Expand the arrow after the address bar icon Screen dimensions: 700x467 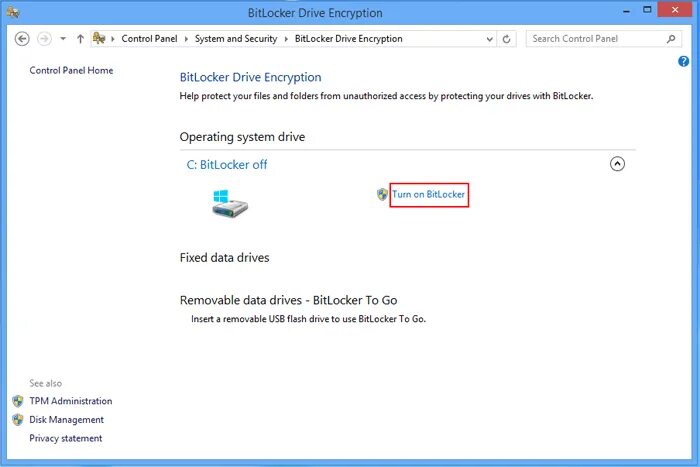112,39
